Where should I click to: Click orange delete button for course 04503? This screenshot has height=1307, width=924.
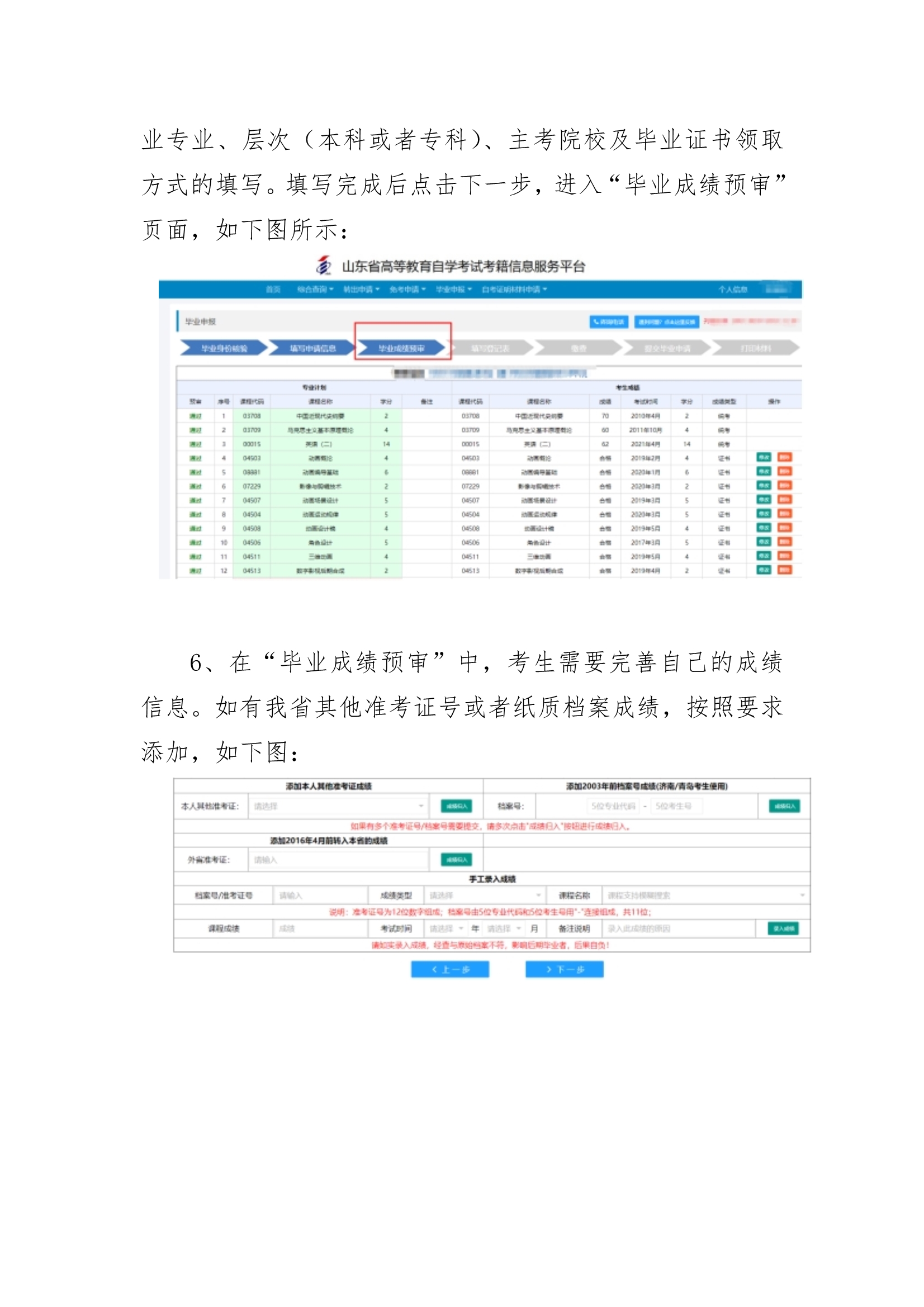coord(784,457)
